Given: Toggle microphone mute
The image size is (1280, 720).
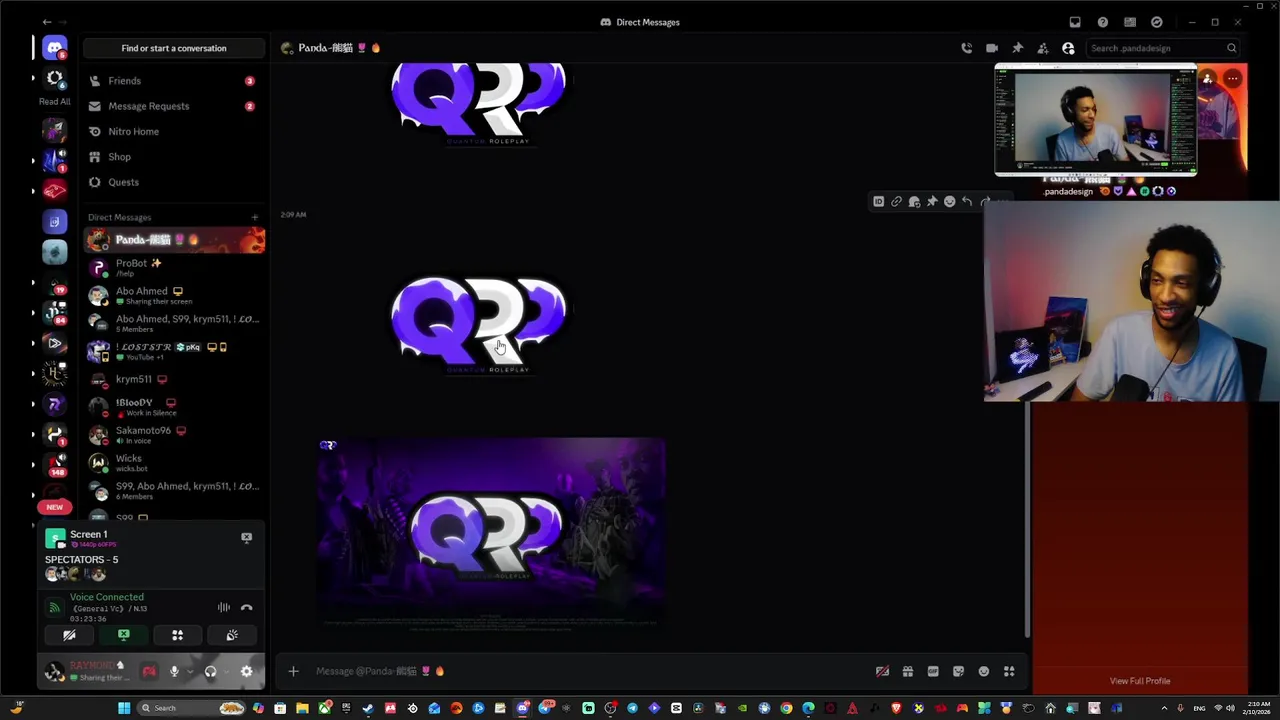Looking at the screenshot, I should point(173,672).
